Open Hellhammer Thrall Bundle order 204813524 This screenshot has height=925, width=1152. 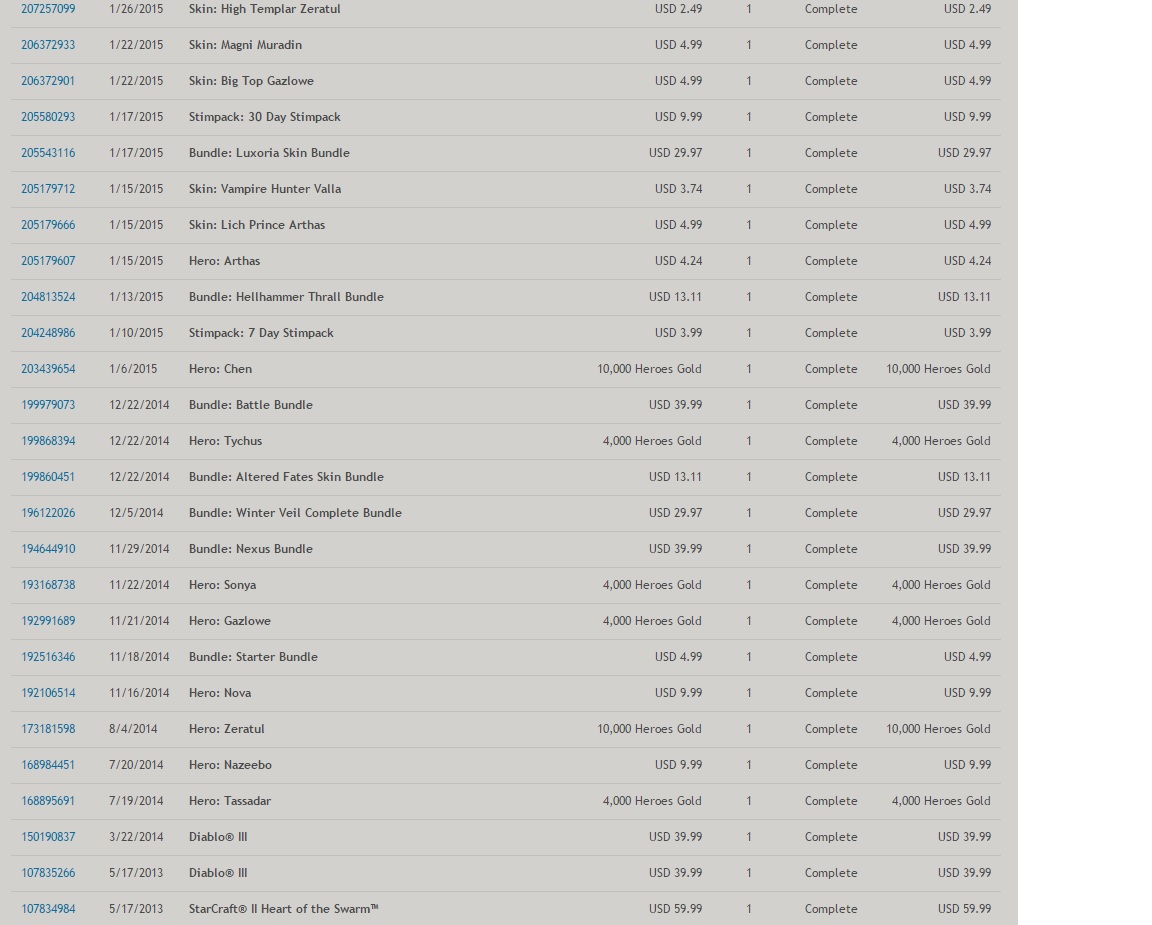point(48,297)
